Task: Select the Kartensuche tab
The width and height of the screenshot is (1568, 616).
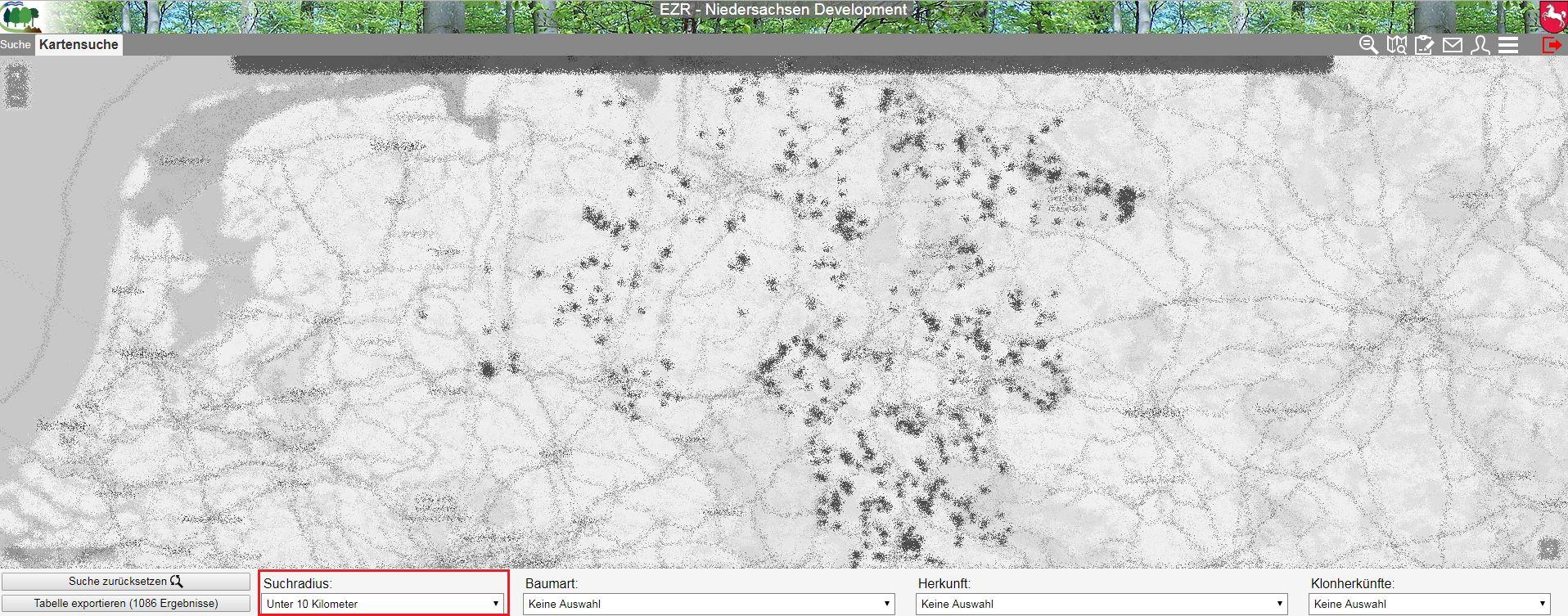Action: point(79,45)
